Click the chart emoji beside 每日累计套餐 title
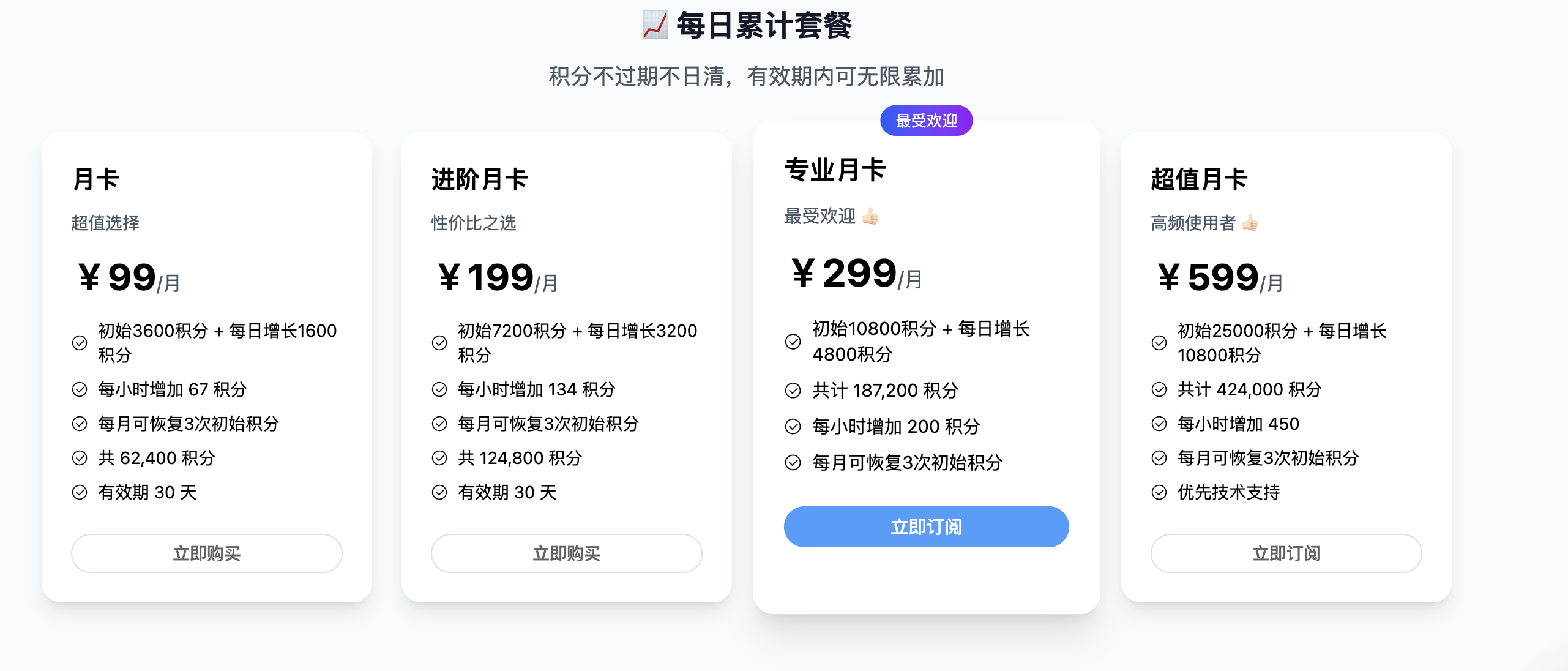Image resolution: width=1568 pixels, height=671 pixels. click(x=655, y=26)
